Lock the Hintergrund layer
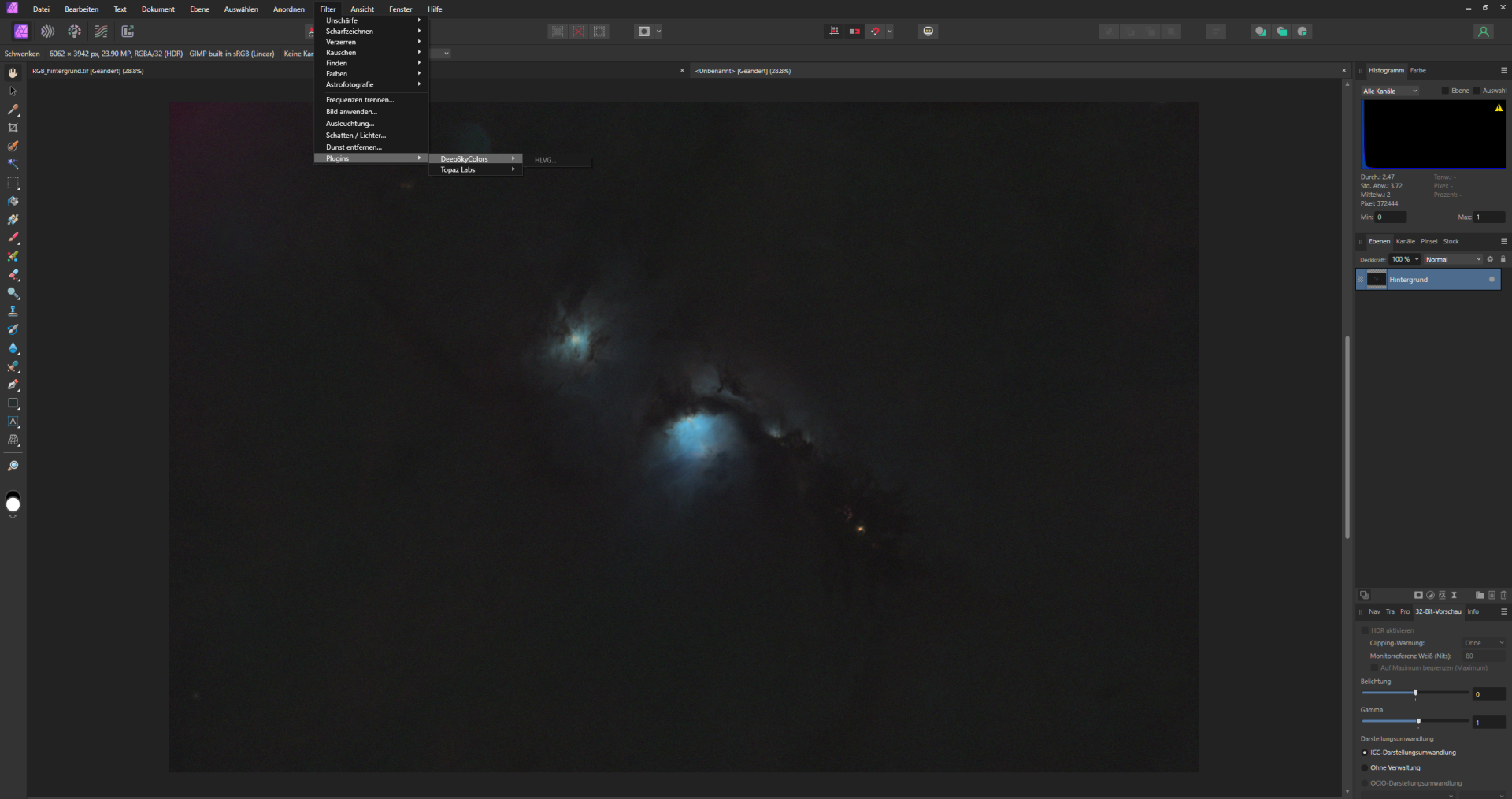 1503,259
